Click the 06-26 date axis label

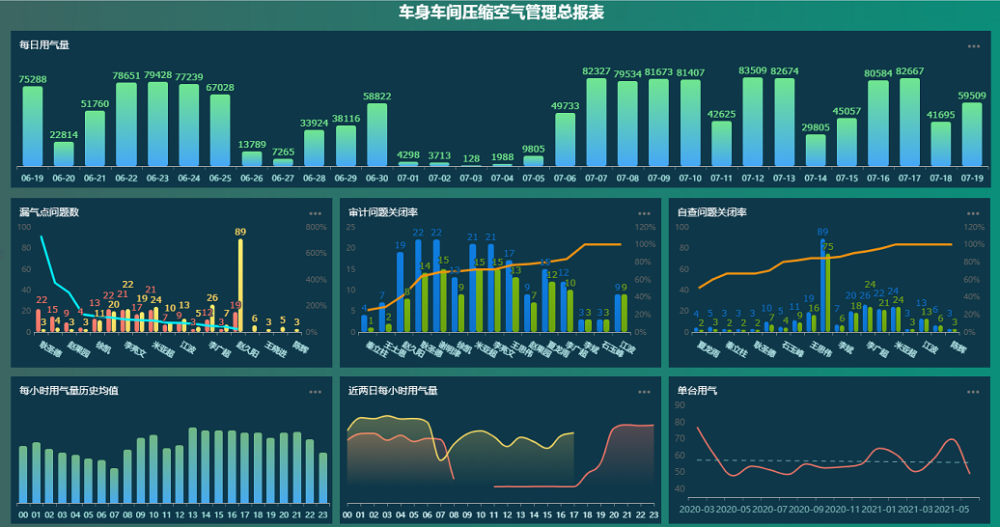252,178
